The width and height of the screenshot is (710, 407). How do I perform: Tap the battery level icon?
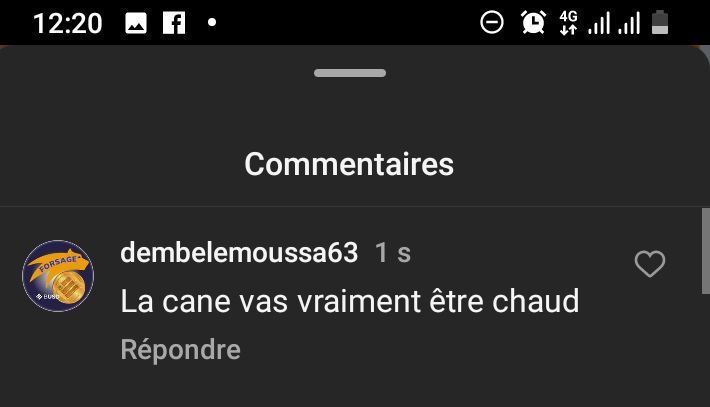pyautogui.click(x=660, y=22)
